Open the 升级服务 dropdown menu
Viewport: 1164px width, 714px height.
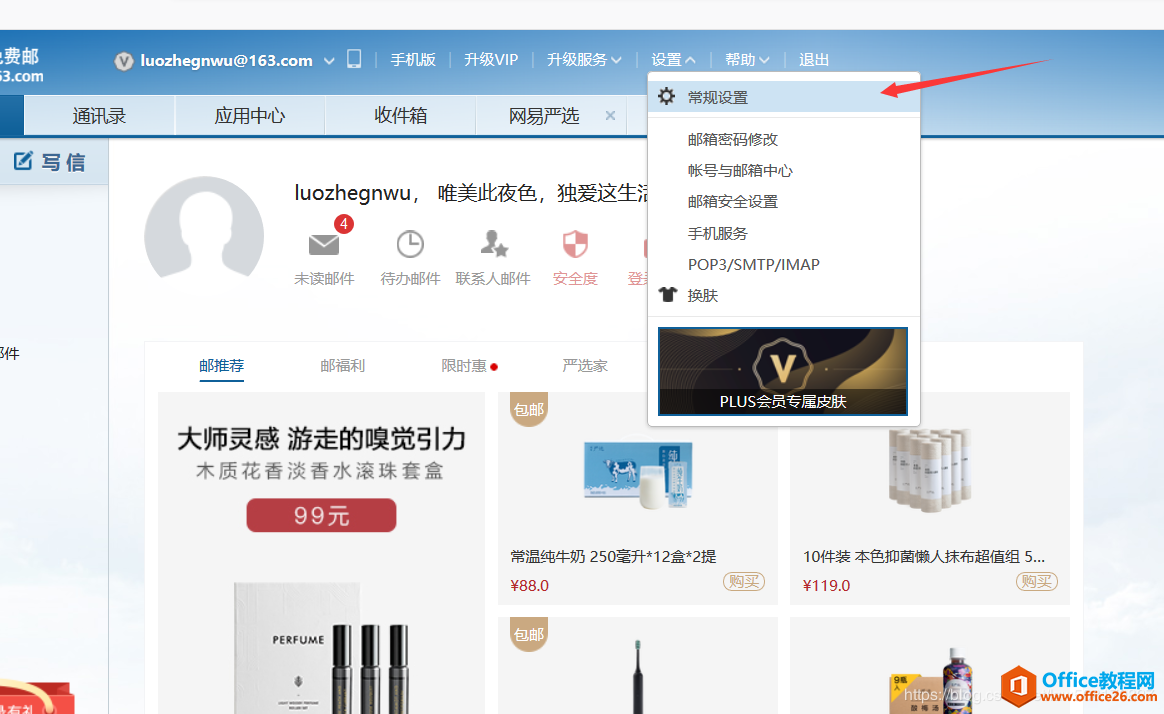pos(584,60)
